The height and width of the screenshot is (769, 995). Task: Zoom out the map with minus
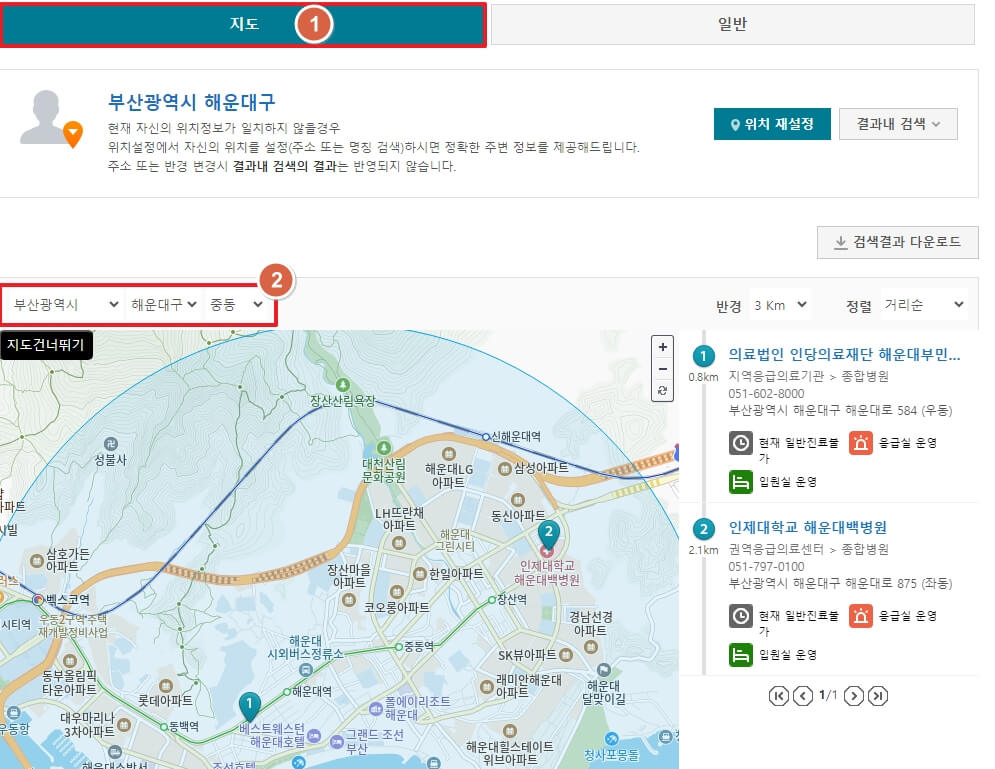(662, 369)
